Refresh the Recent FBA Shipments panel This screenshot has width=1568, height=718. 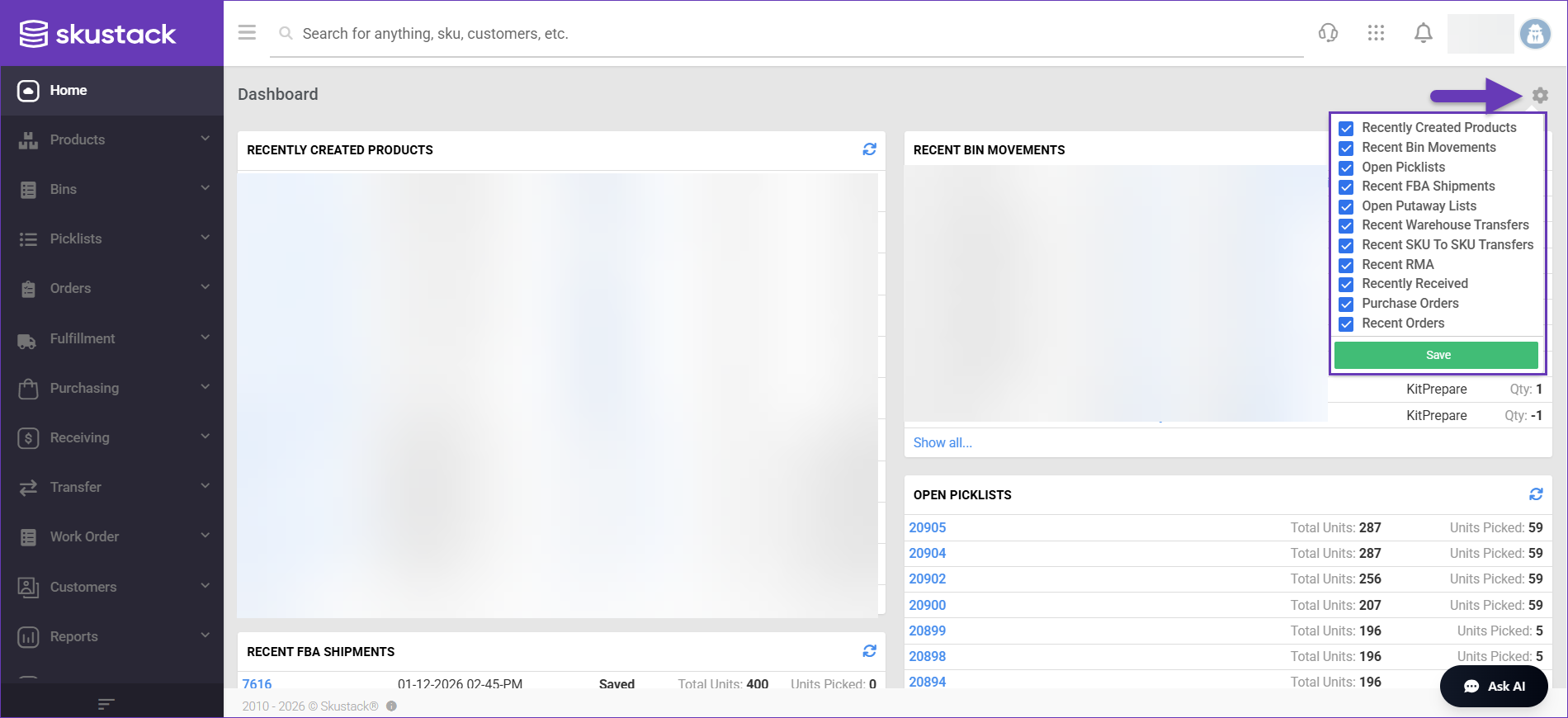(x=869, y=651)
